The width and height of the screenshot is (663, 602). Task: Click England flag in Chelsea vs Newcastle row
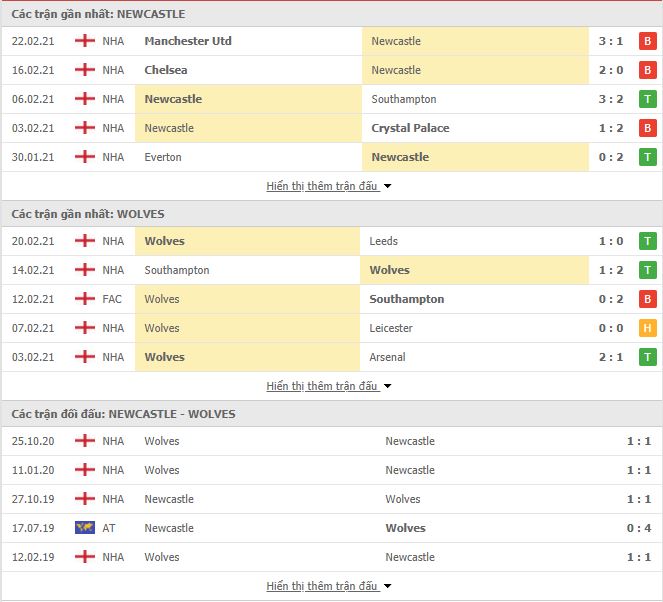tap(85, 70)
